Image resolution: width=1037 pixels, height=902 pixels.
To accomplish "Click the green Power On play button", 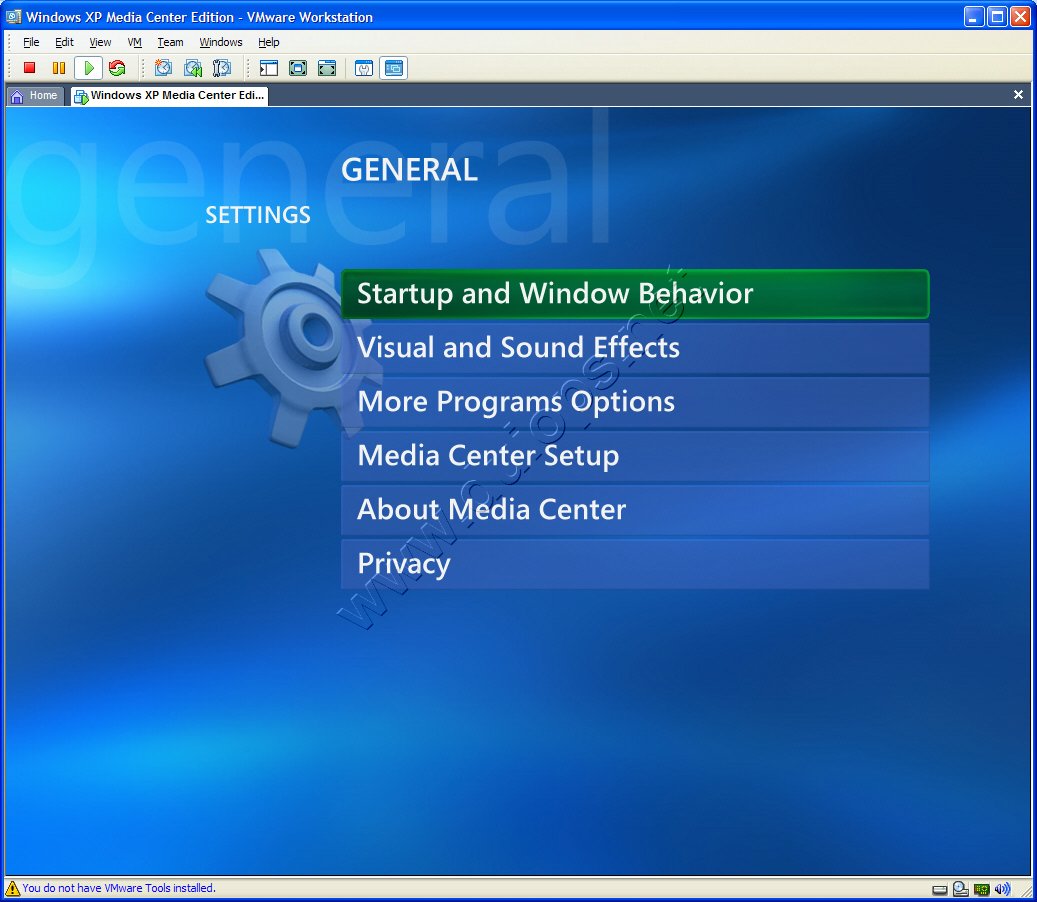I will (x=89, y=67).
